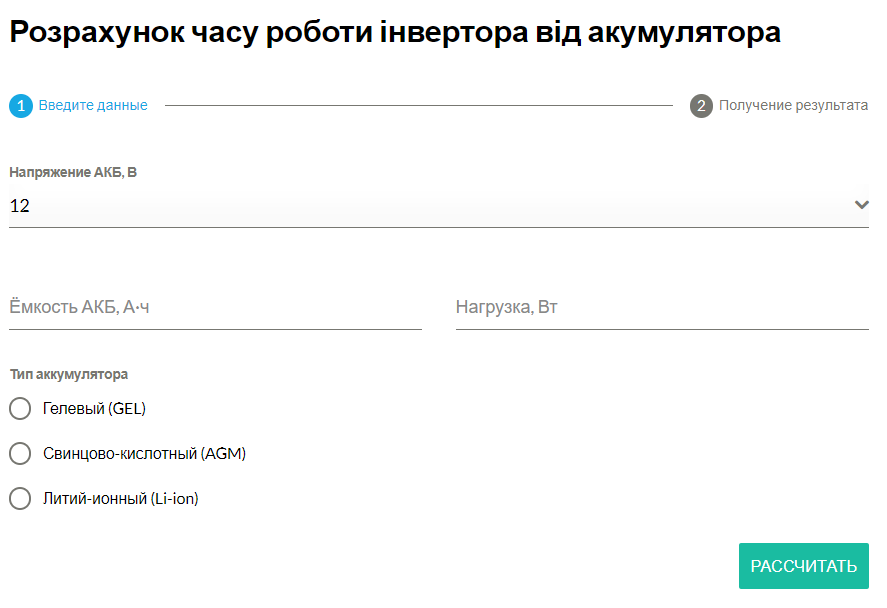Screen dimensions: 887x608
Task: Click the dropdown chevron next to 12
Action: pyautogui.click(x=862, y=205)
